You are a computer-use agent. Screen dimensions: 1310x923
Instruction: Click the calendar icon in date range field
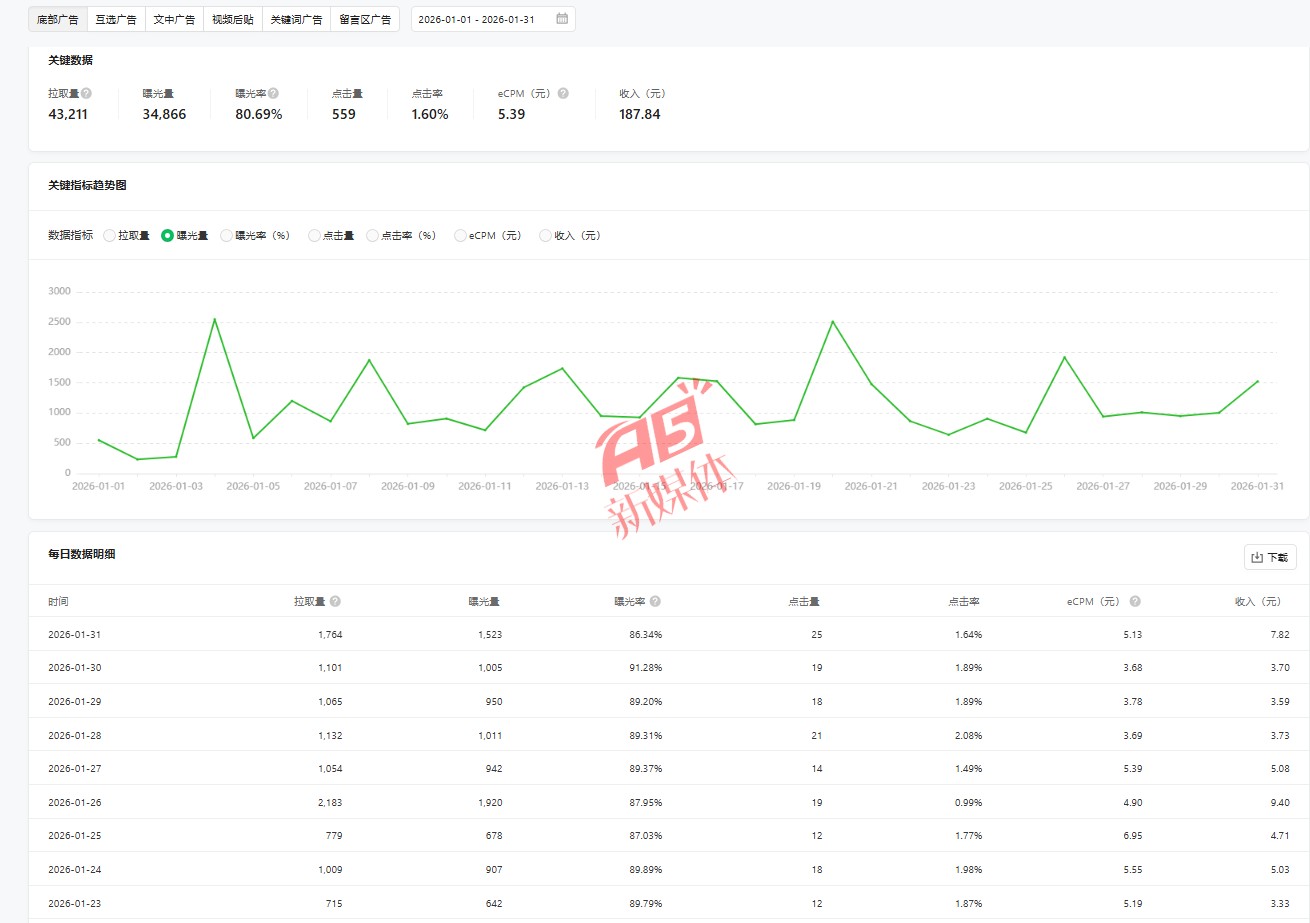(x=562, y=19)
